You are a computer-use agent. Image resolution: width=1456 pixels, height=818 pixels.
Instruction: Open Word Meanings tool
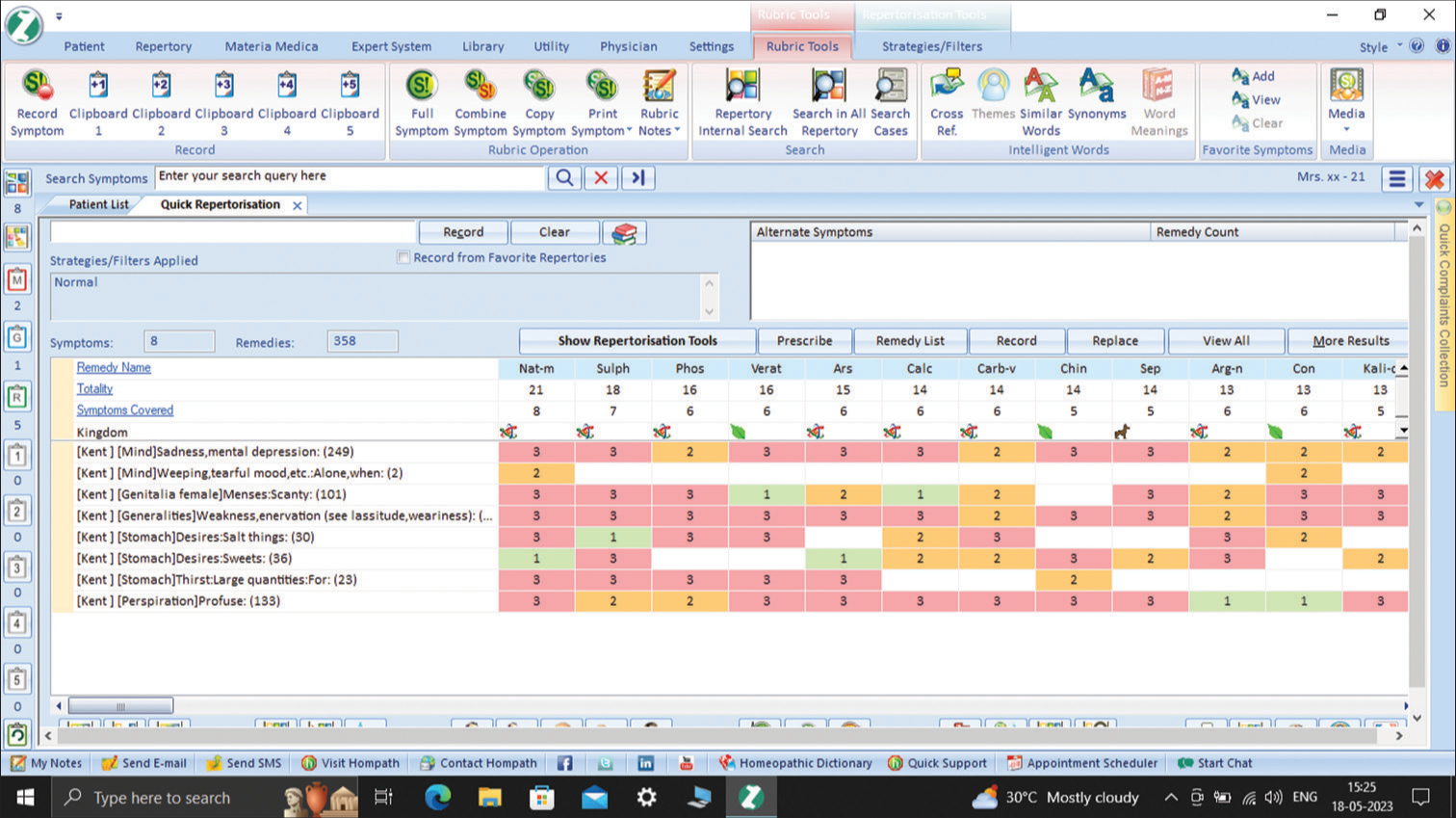pyautogui.click(x=1159, y=103)
